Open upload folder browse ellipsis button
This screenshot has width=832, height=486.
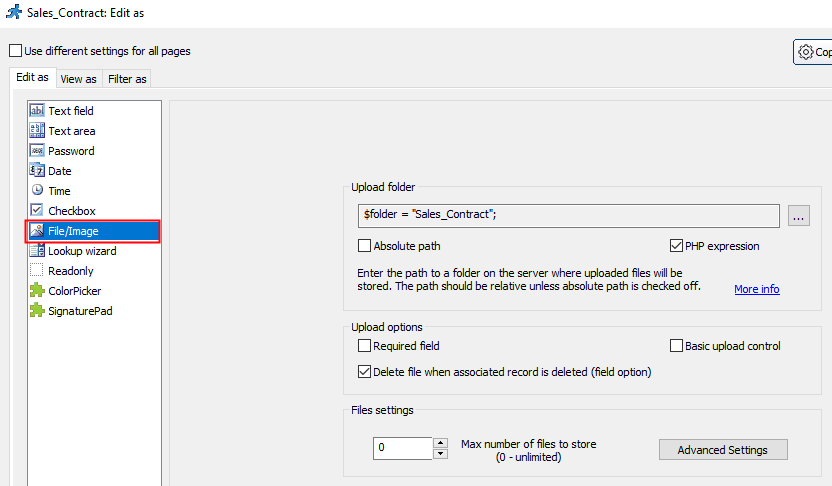[x=798, y=216]
